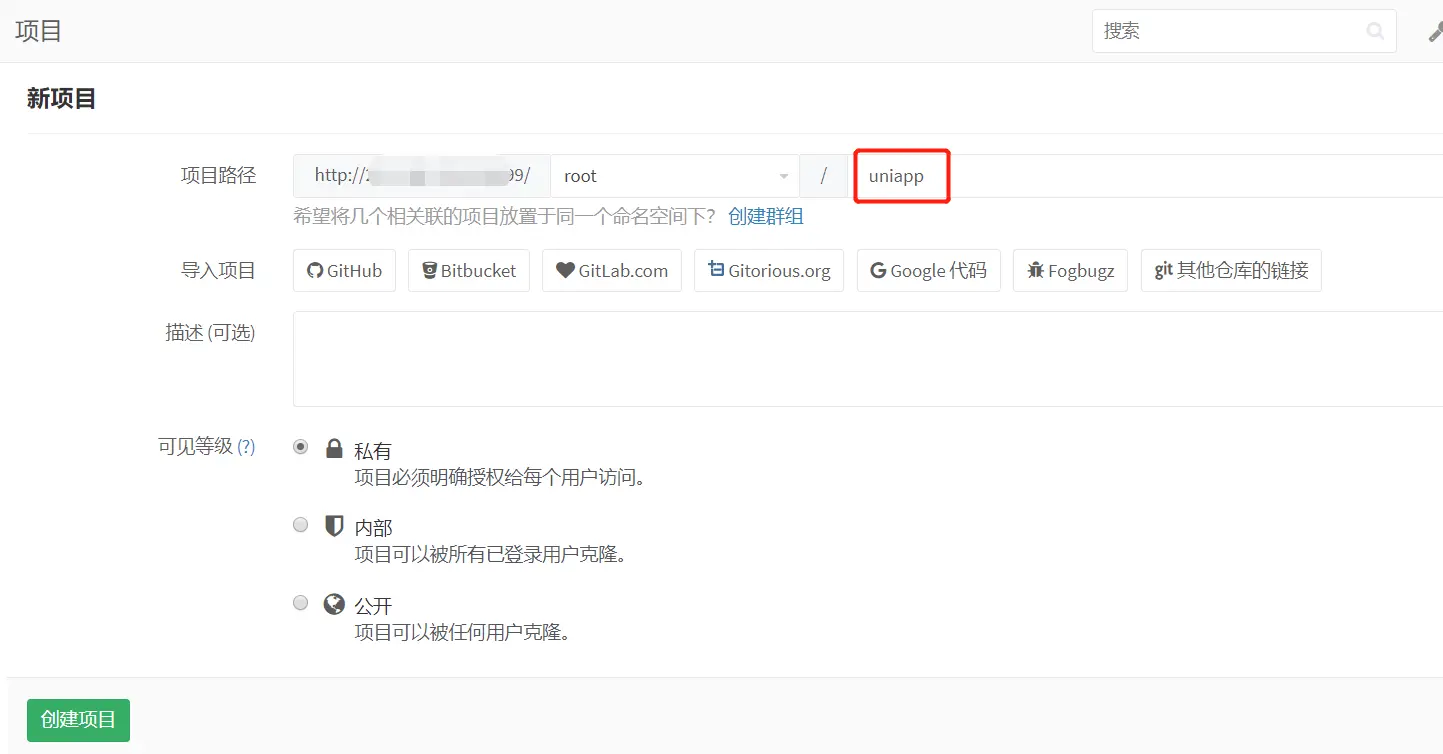The height and width of the screenshot is (754, 1443).
Task: Click the green 创建项目 button
Action: tap(78, 720)
